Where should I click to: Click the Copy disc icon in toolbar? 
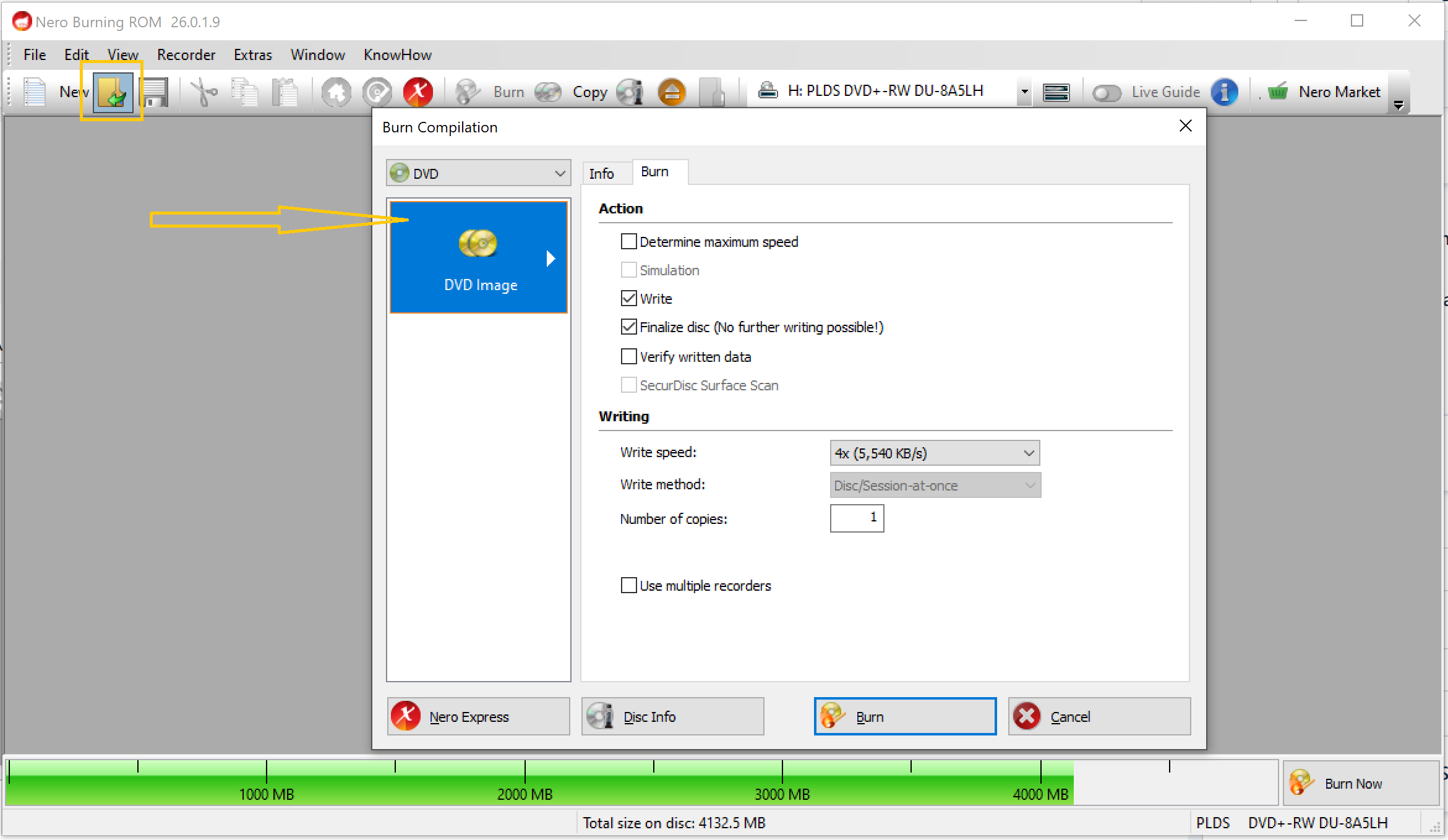548,92
